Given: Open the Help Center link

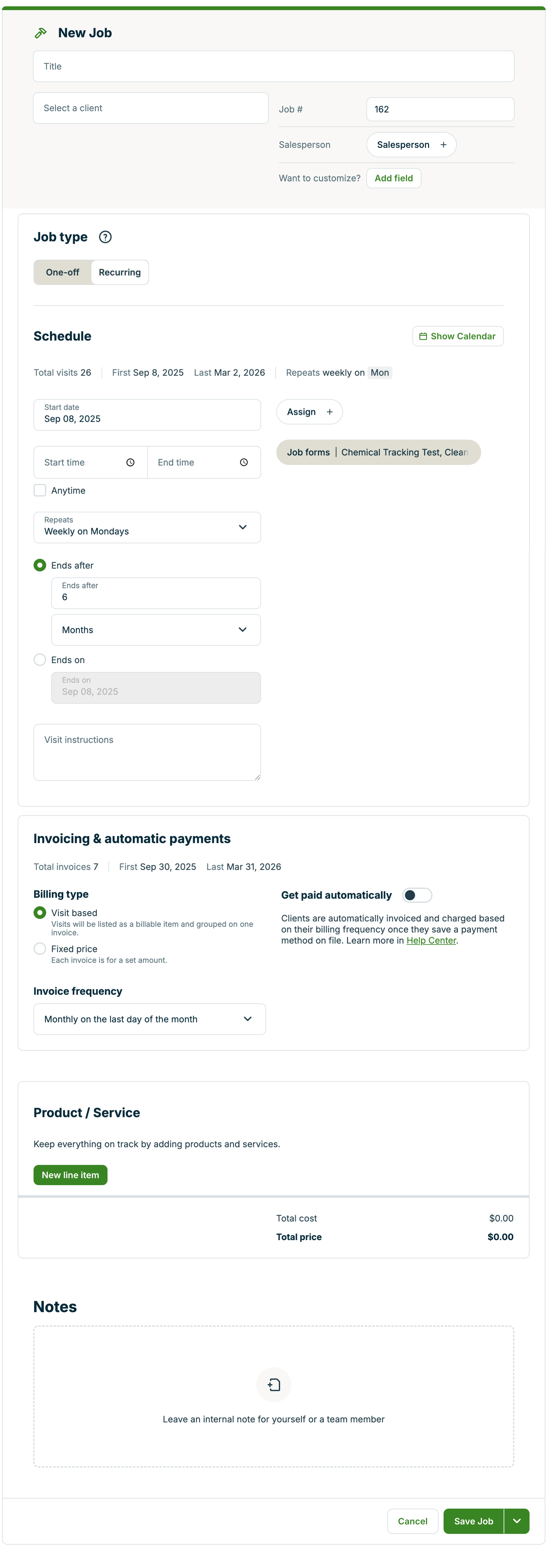Looking at the screenshot, I should (431, 940).
